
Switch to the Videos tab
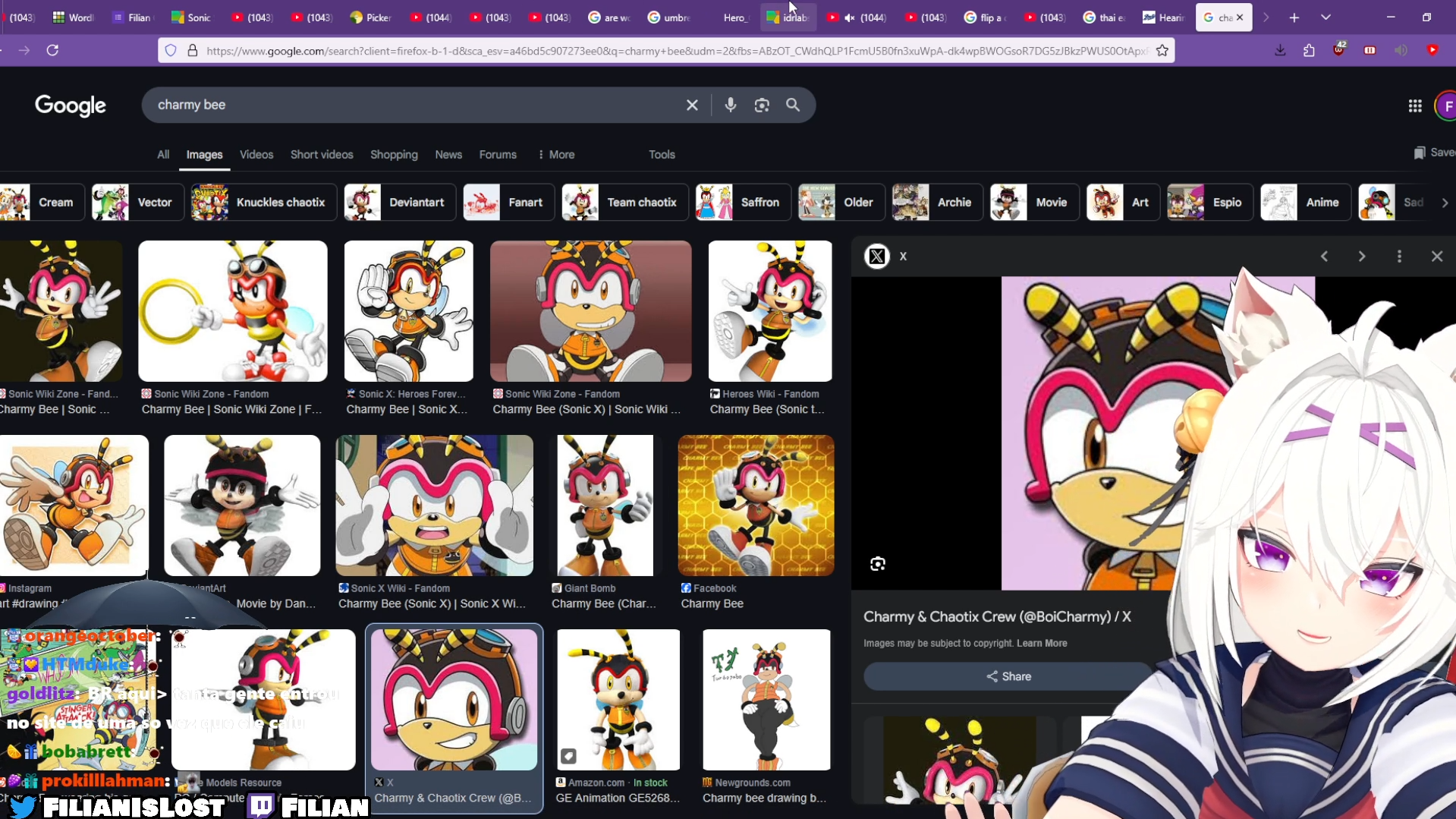pyautogui.click(x=256, y=154)
